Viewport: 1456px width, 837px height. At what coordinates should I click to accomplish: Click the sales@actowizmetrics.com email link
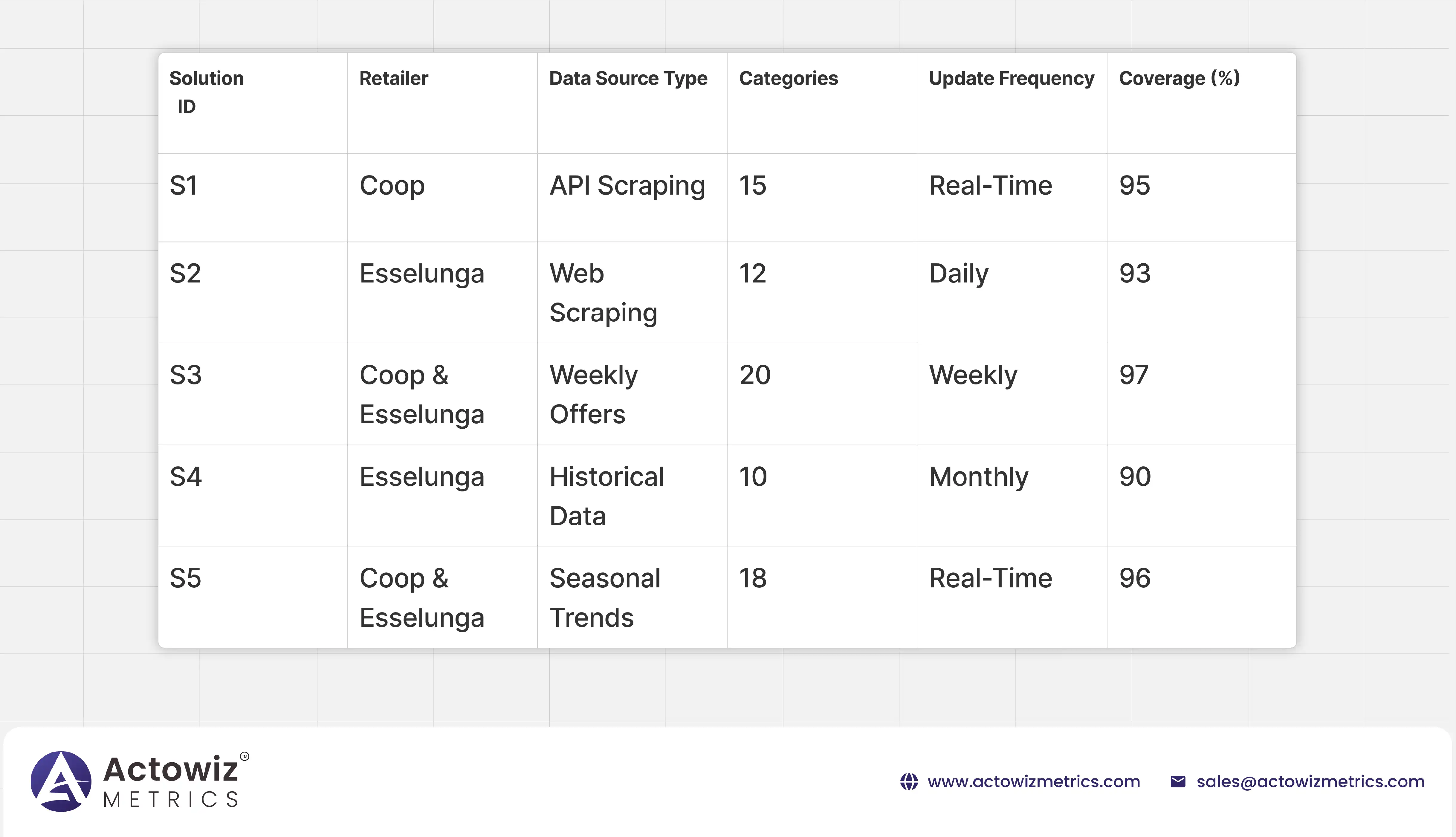pyautogui.click(x=1310, y=782)
